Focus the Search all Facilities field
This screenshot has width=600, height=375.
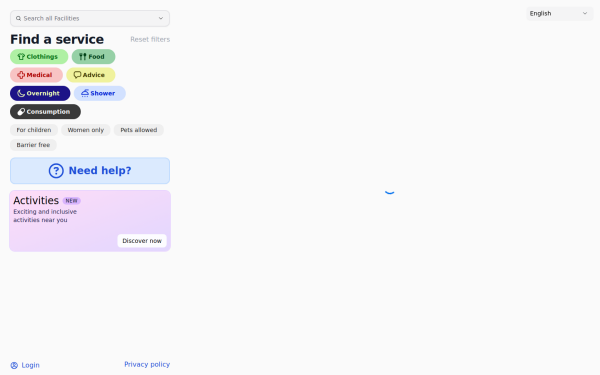(x=90, y=18)
